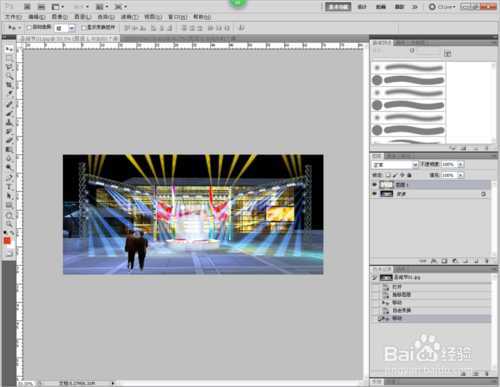Select the Dodge tool
Image resolution: width=500 pixels, height=387 pixels.
9,168
